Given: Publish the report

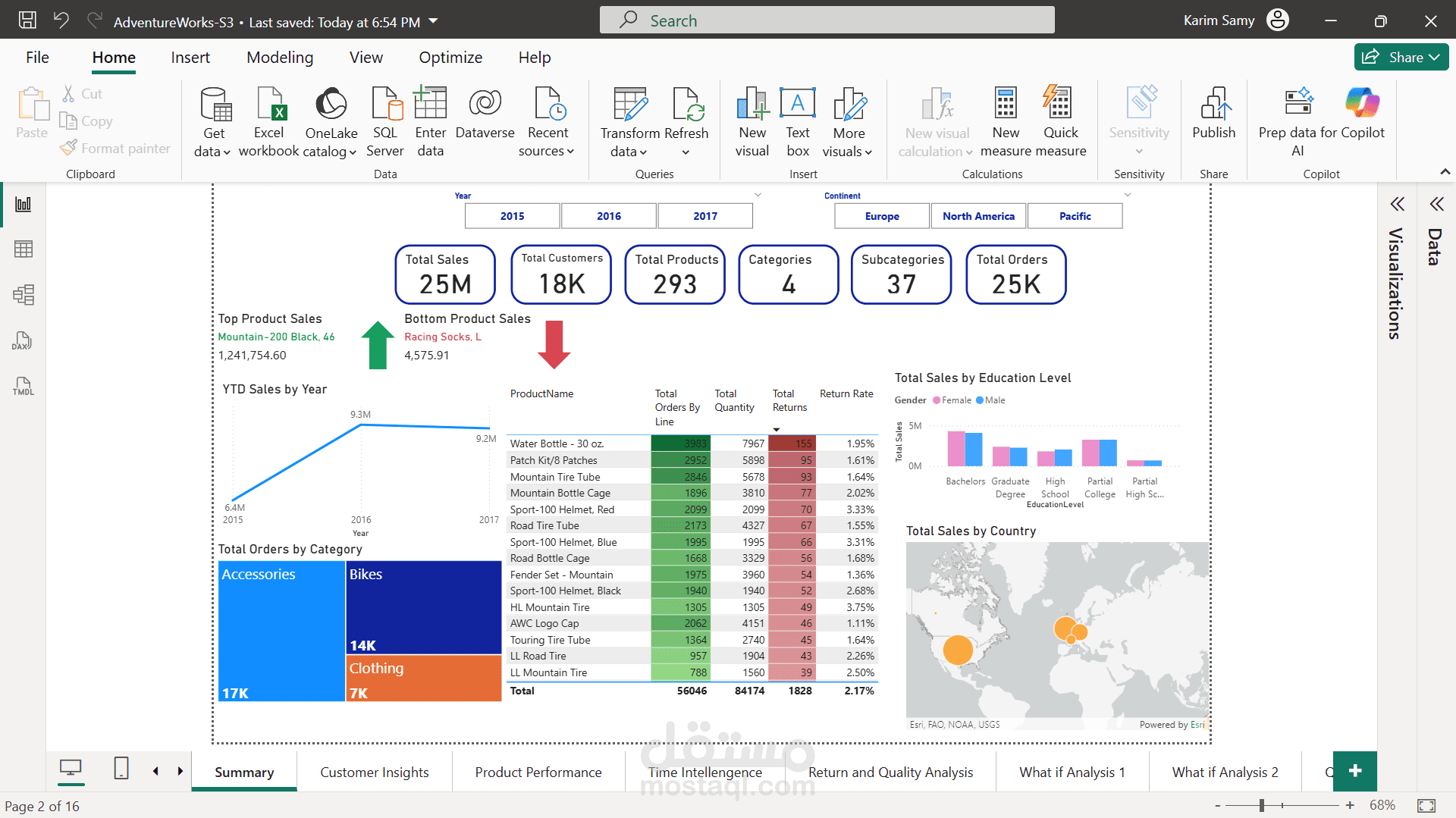Looking at the screenshot, I should [x=1214, y=114].
